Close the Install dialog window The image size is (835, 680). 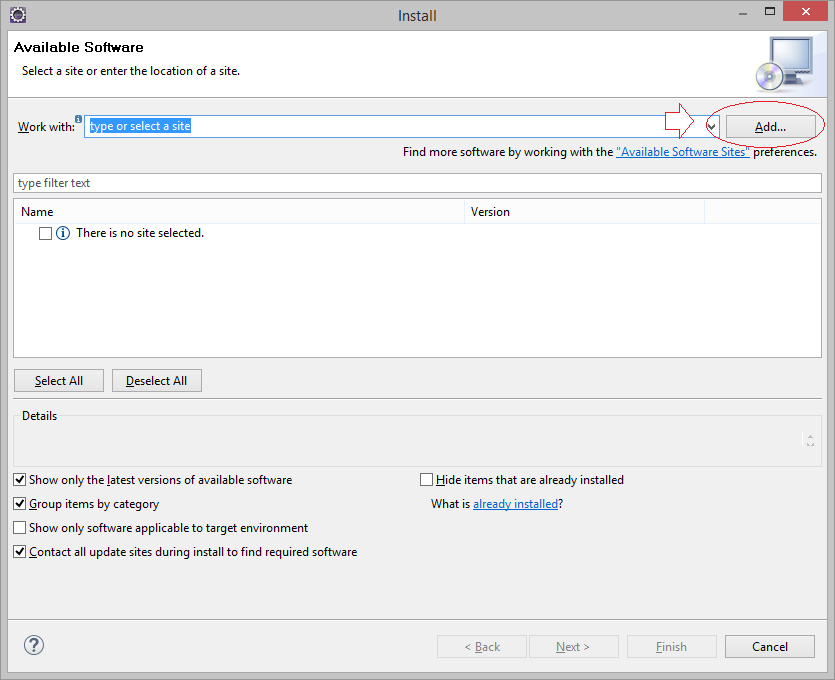pyautogui.click(x=805, y=11)
